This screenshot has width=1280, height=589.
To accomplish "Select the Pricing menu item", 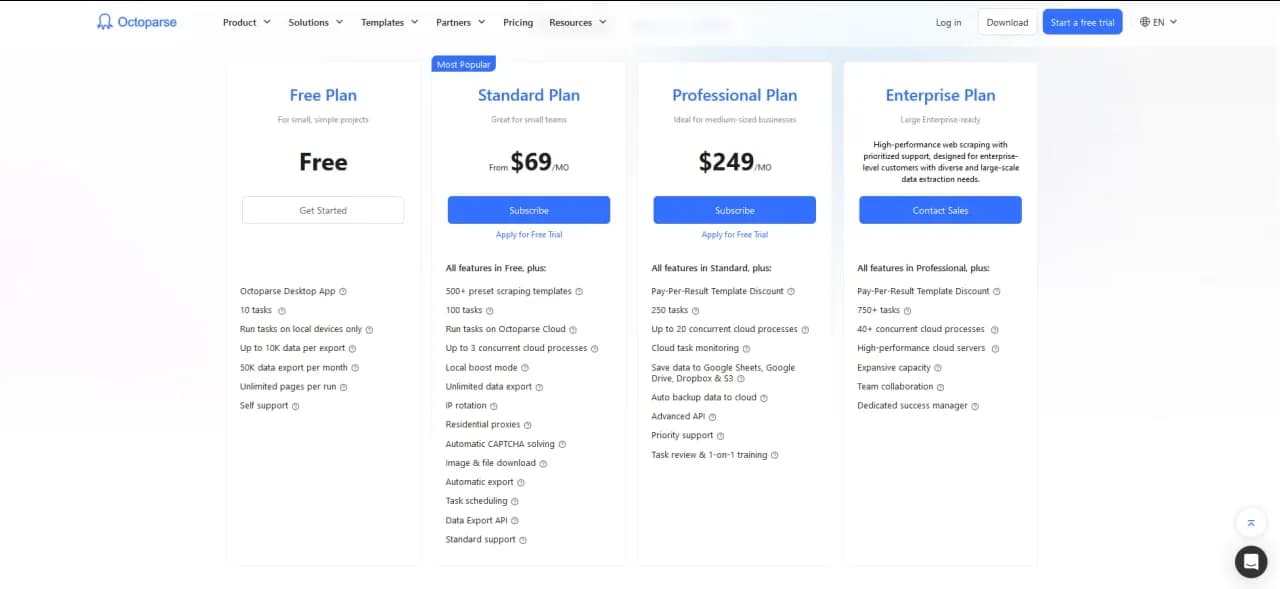I will pyautogui.click(x=517, y=21).
